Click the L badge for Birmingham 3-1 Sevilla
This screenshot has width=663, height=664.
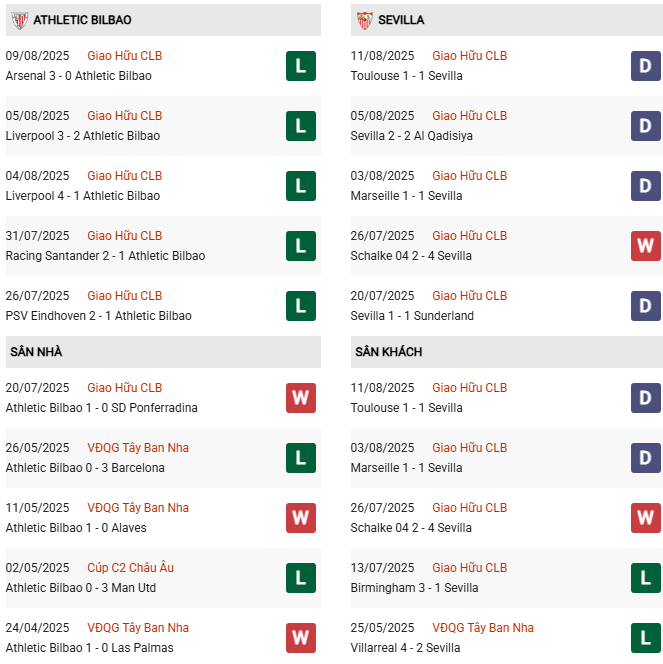coord(646,578)
